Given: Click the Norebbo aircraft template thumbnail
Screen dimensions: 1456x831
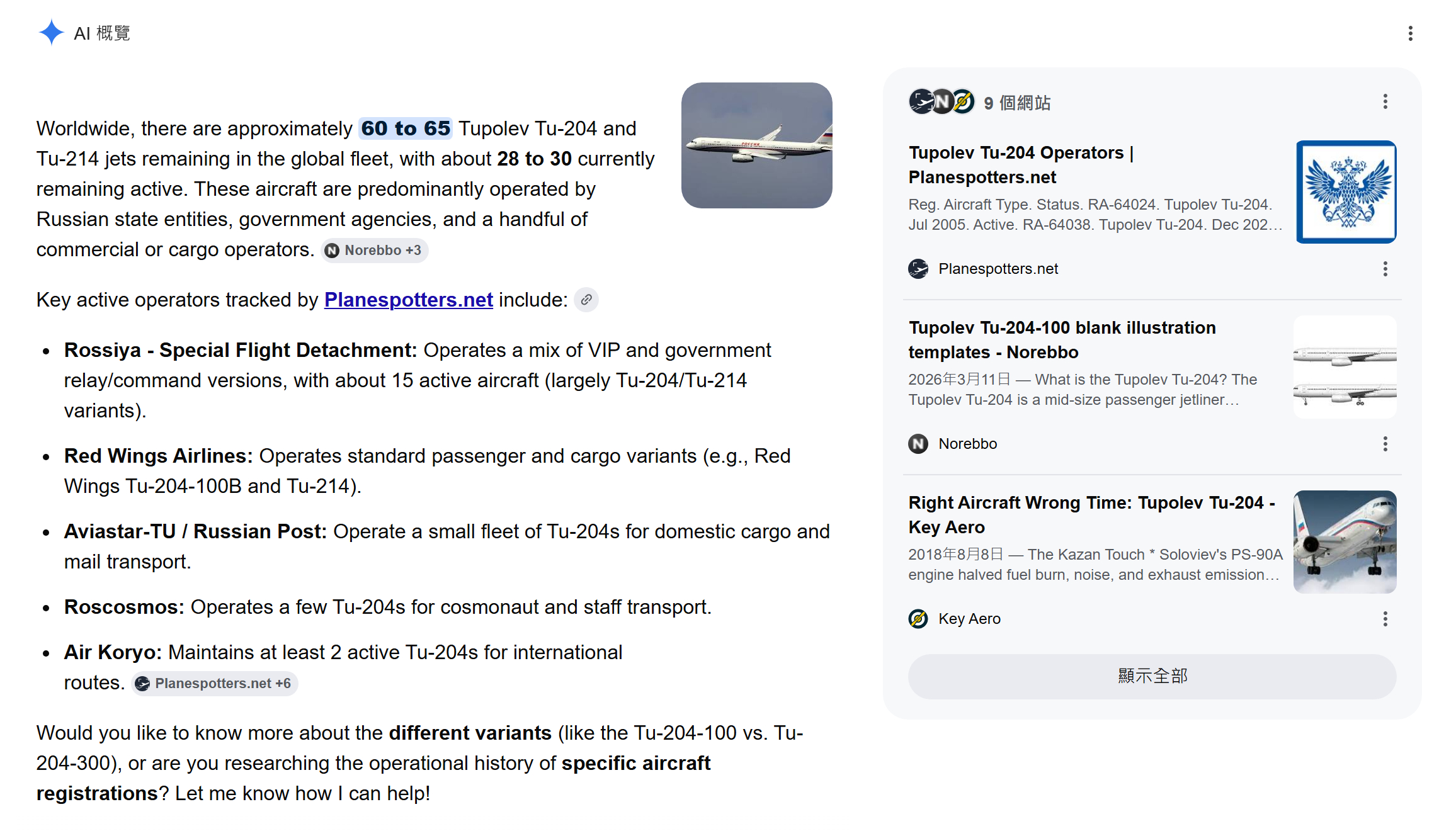Looking at the screenshot, I should (1345, 367).
